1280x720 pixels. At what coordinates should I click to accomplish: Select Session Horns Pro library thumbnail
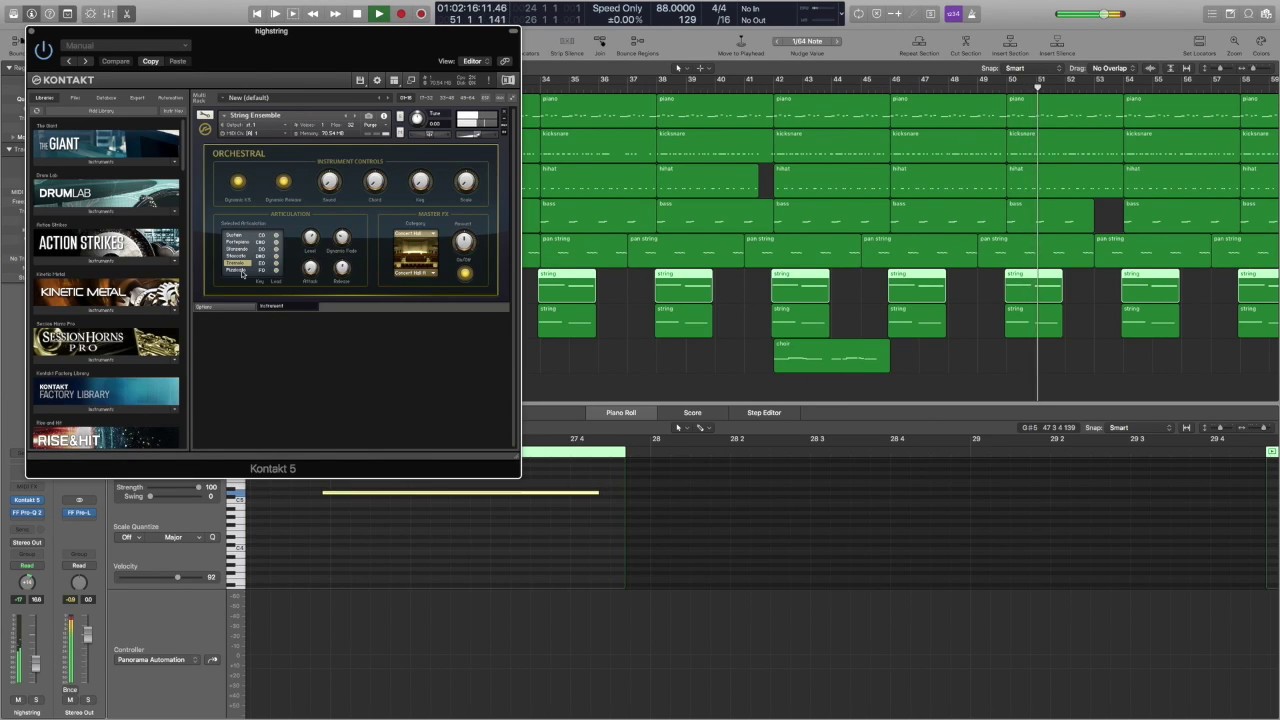click(x=107, y=341)
